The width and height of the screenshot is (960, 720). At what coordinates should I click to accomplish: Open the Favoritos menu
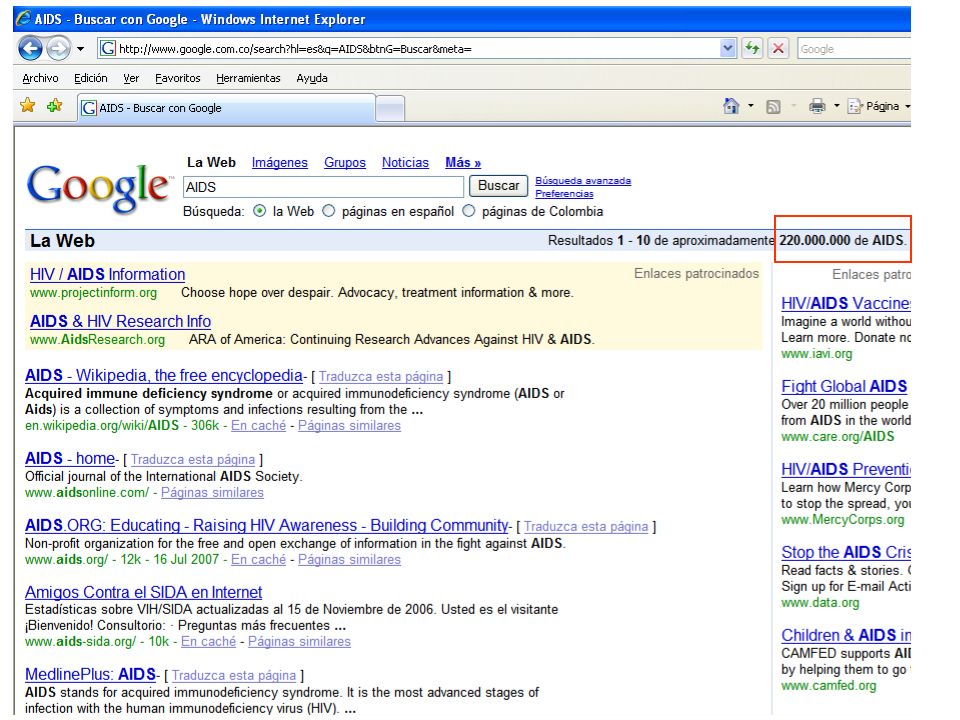[x=178, y=78]
